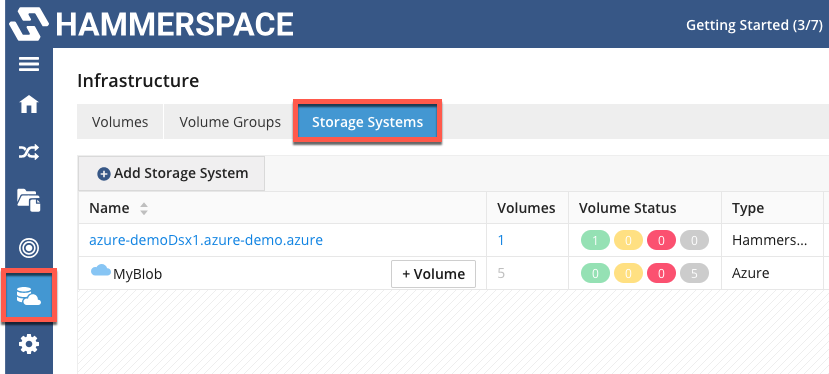Image resolution: width=829 pixels, height=374 pixels.
Task: Click plus icon on Add Storage System
Action: pyautogui.click(x=104, y=174)
